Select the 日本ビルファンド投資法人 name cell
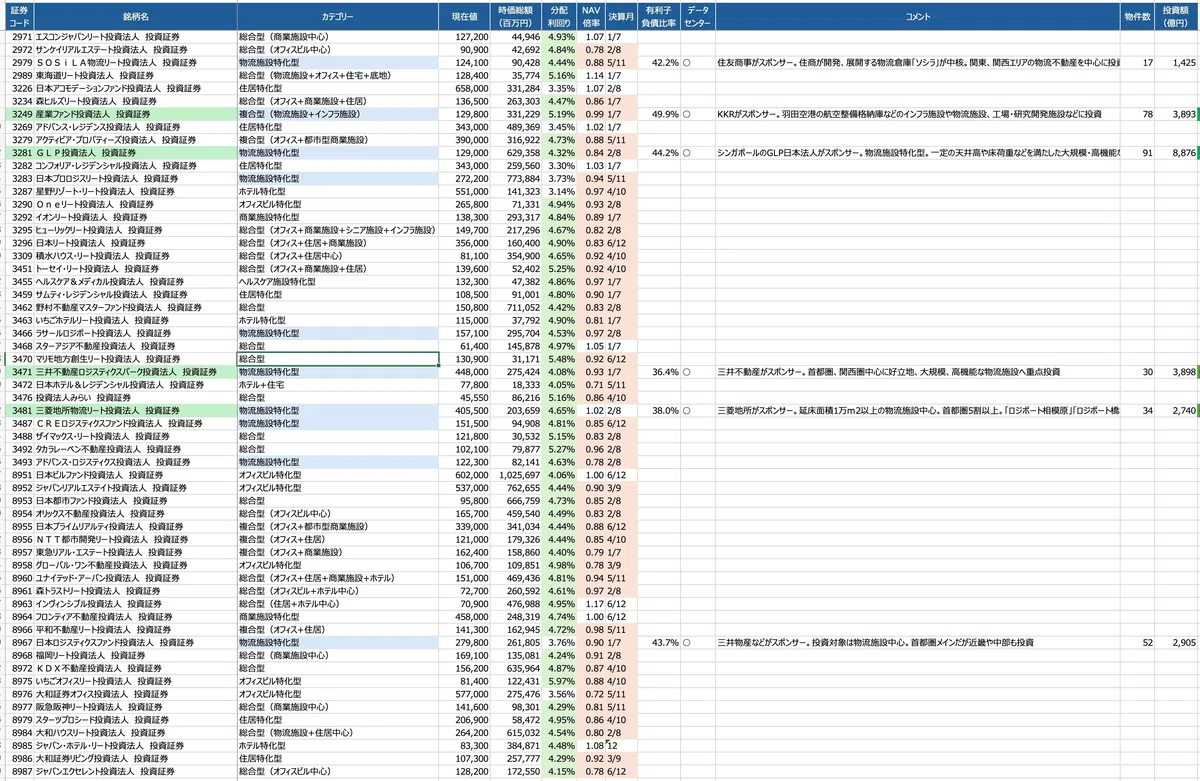 pos(136,475)
